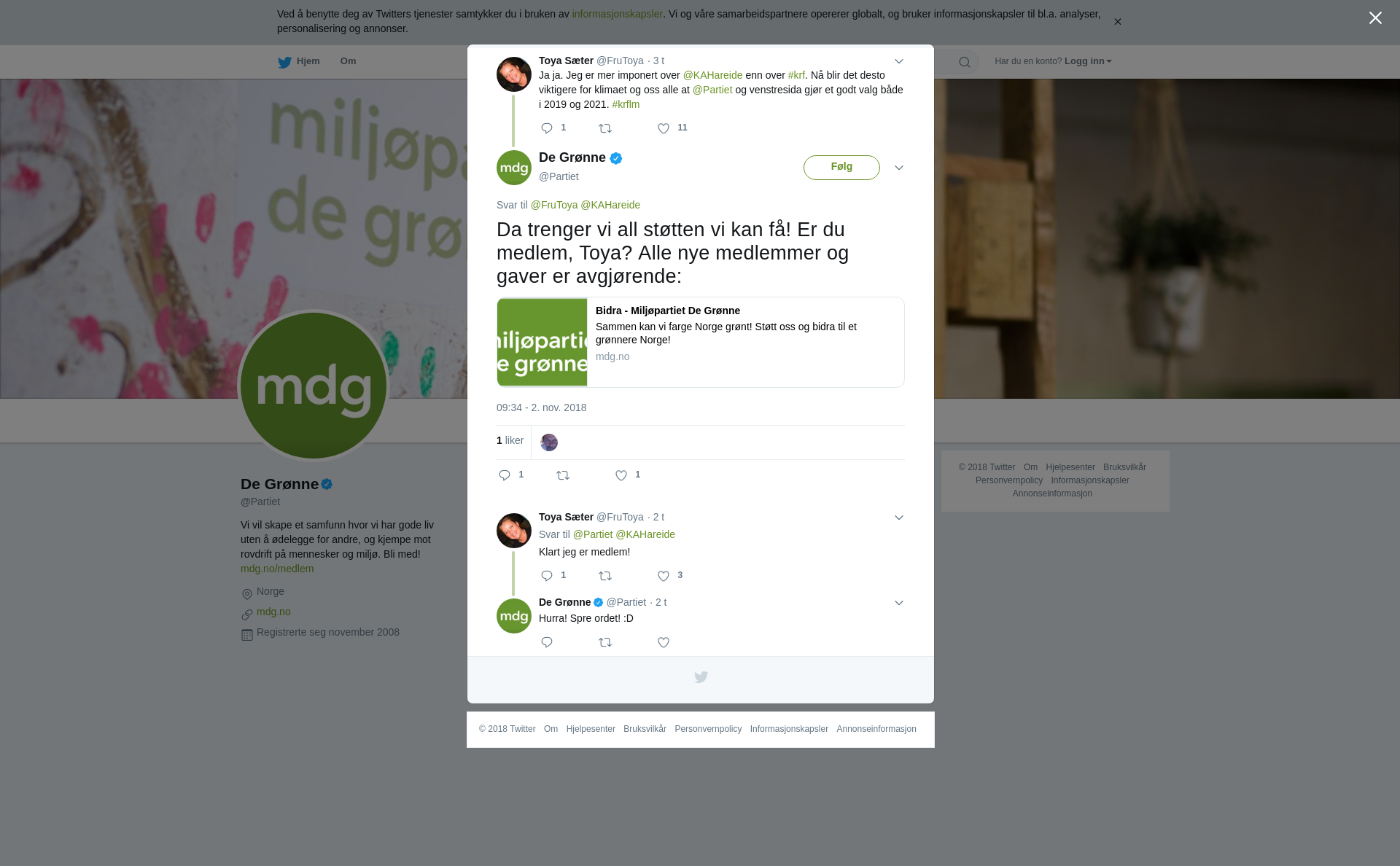Expand options chevron on 'Klart jeg er medlem!' tweet
Screen dimensions: 1400x866
(x=899, y=518)
